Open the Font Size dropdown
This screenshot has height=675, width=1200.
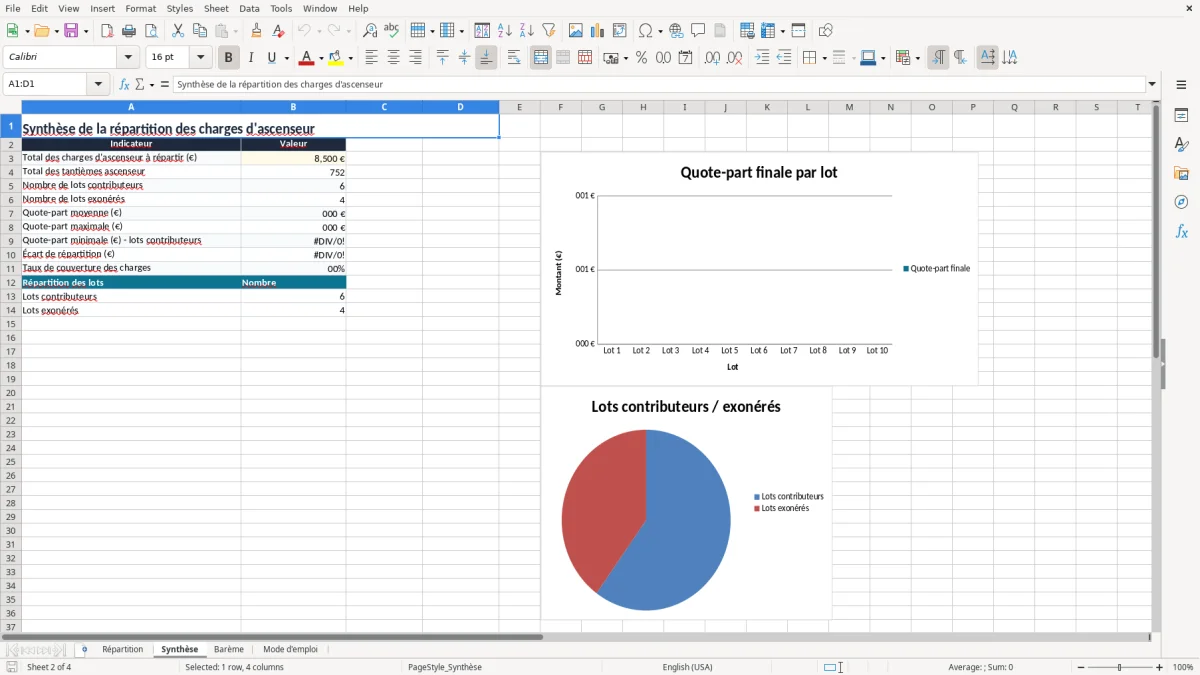[x=200, y=58]
